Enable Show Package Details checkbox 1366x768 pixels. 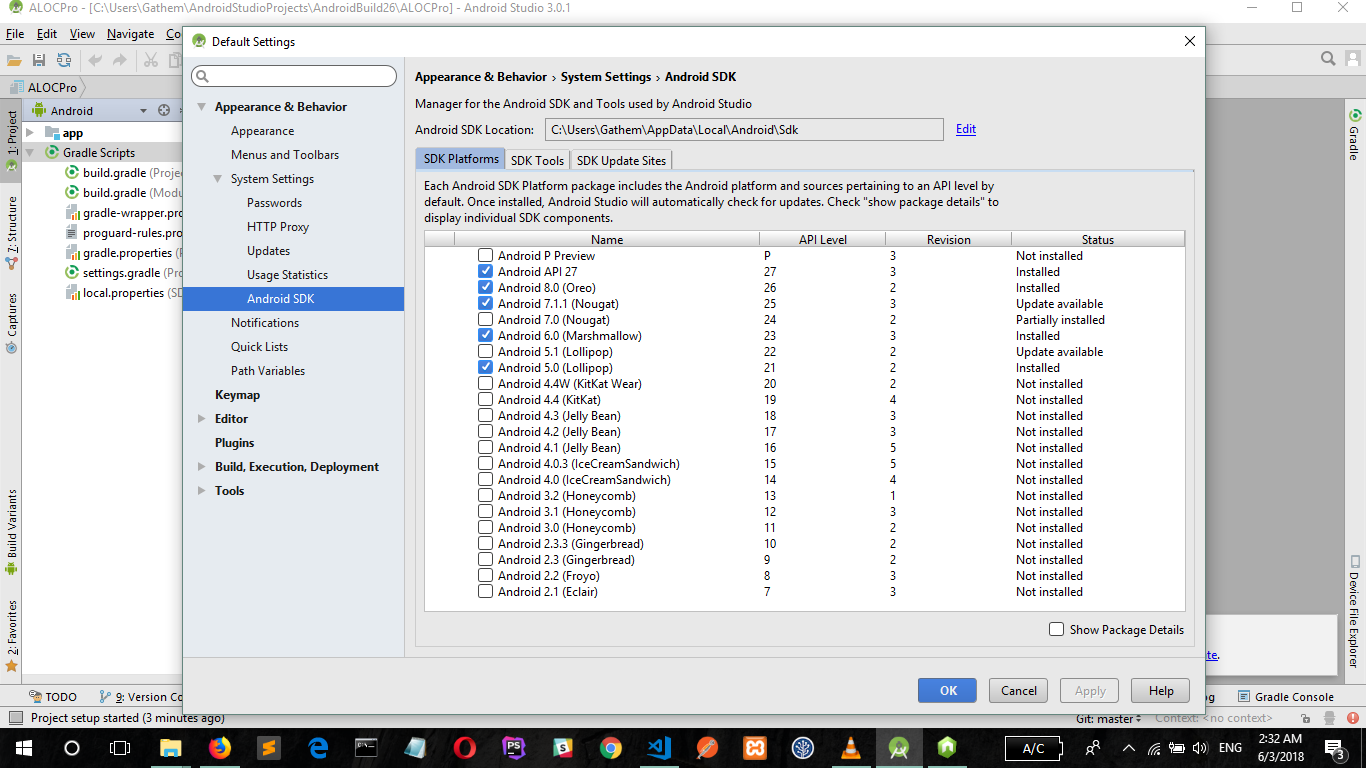(1056, 629)
